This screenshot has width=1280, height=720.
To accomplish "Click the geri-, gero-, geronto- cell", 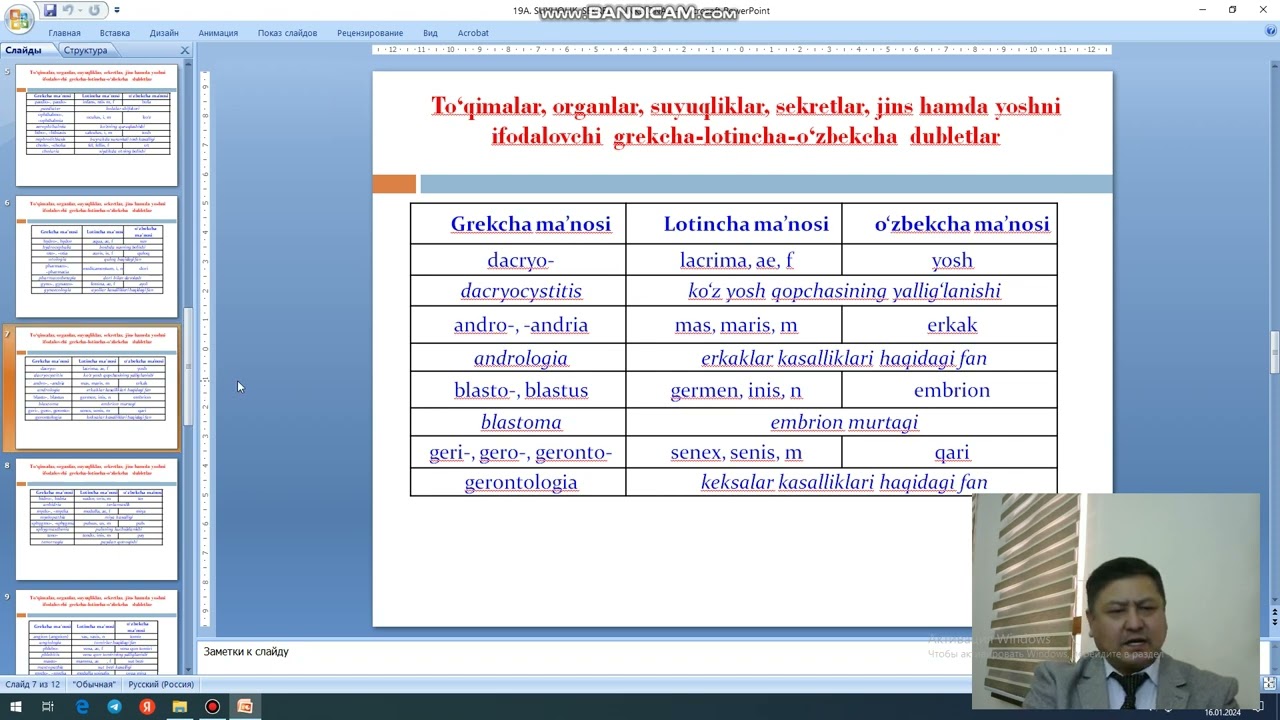I will click(x=518, y=452).
